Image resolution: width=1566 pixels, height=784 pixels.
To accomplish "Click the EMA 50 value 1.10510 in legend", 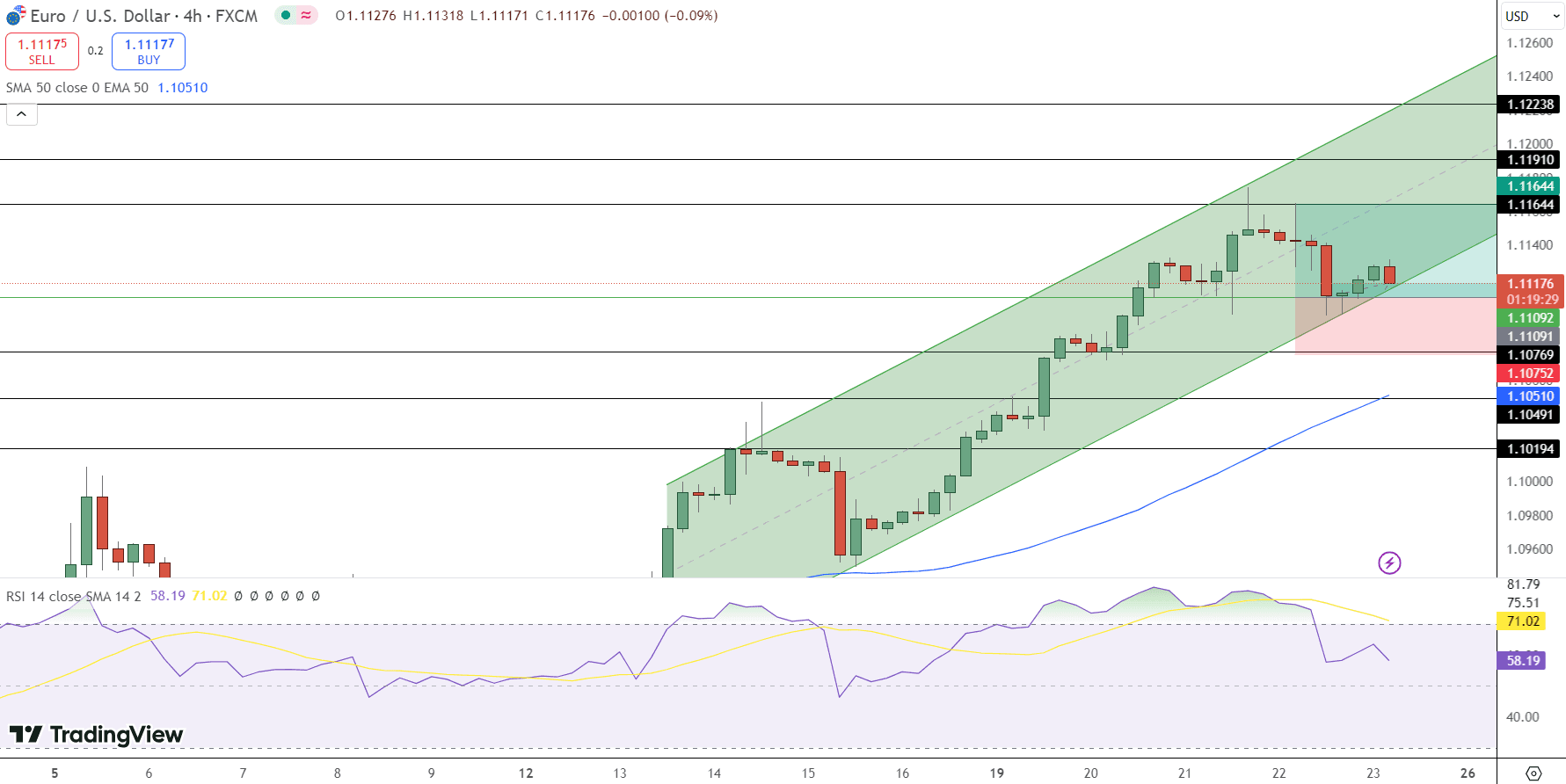I will [183, 88].
